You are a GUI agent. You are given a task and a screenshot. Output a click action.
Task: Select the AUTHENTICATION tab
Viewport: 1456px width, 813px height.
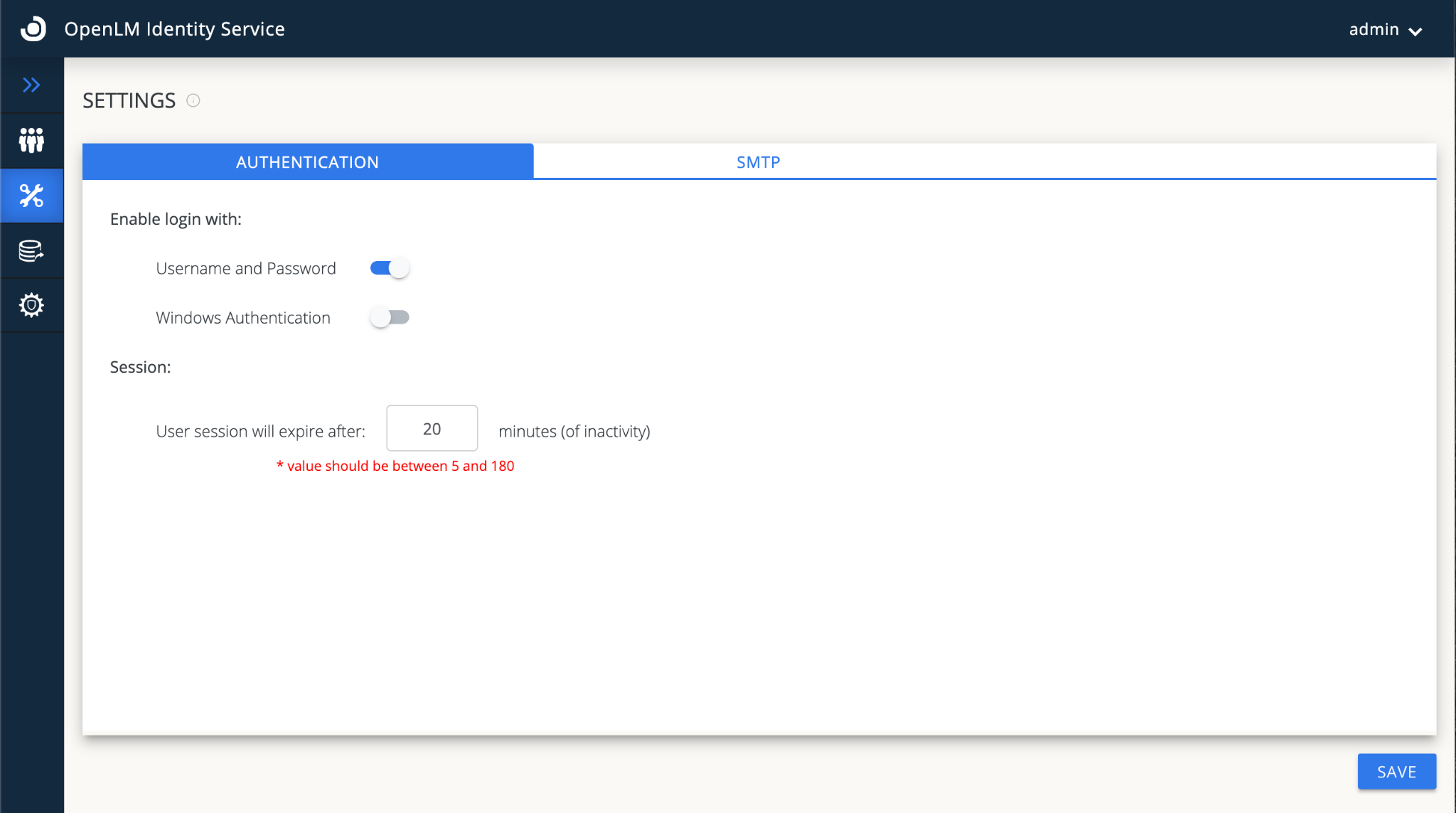[307, 162]
